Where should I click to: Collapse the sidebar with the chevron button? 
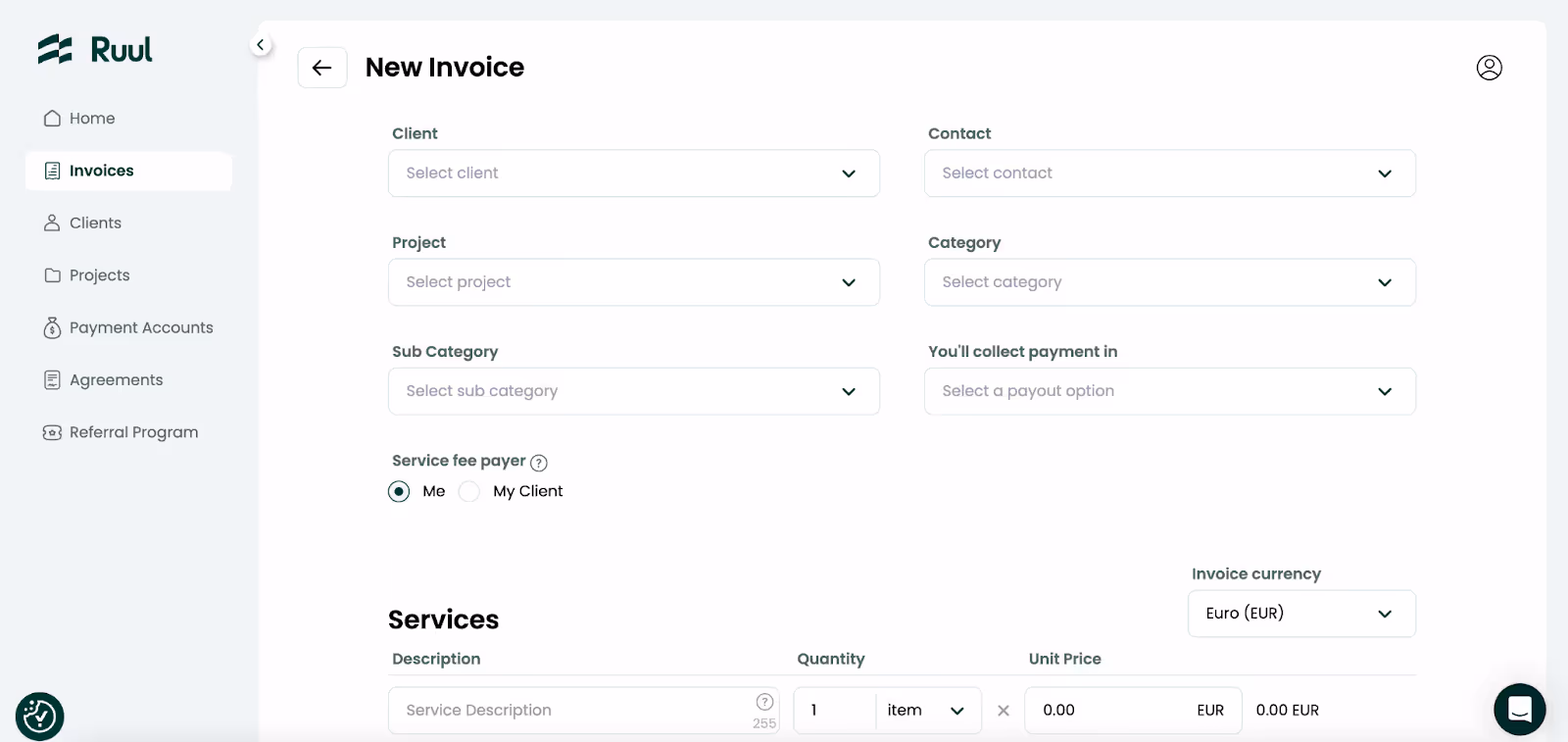pos(260,45)
